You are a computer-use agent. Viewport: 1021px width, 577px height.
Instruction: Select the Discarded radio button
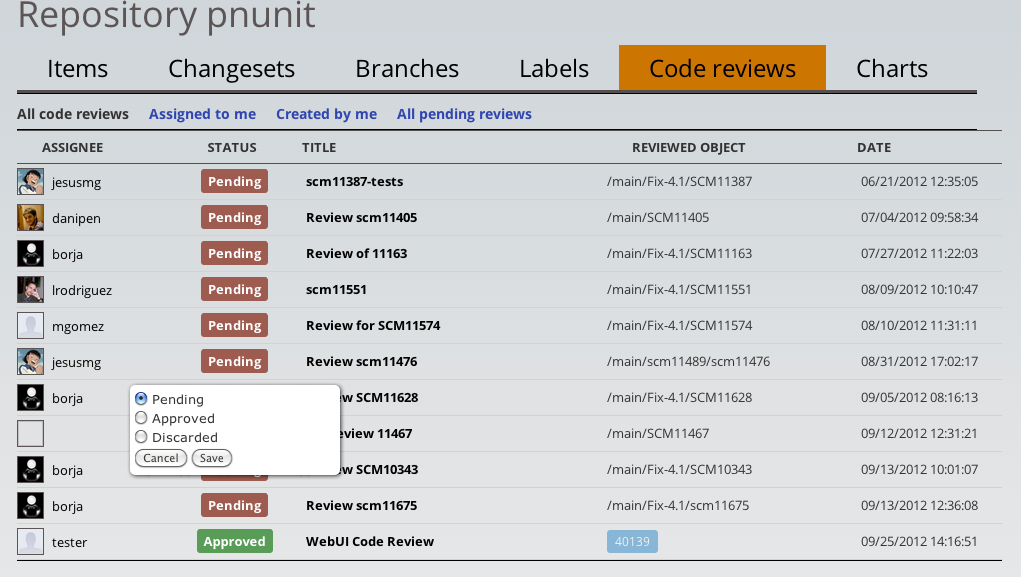coord(142,437)
